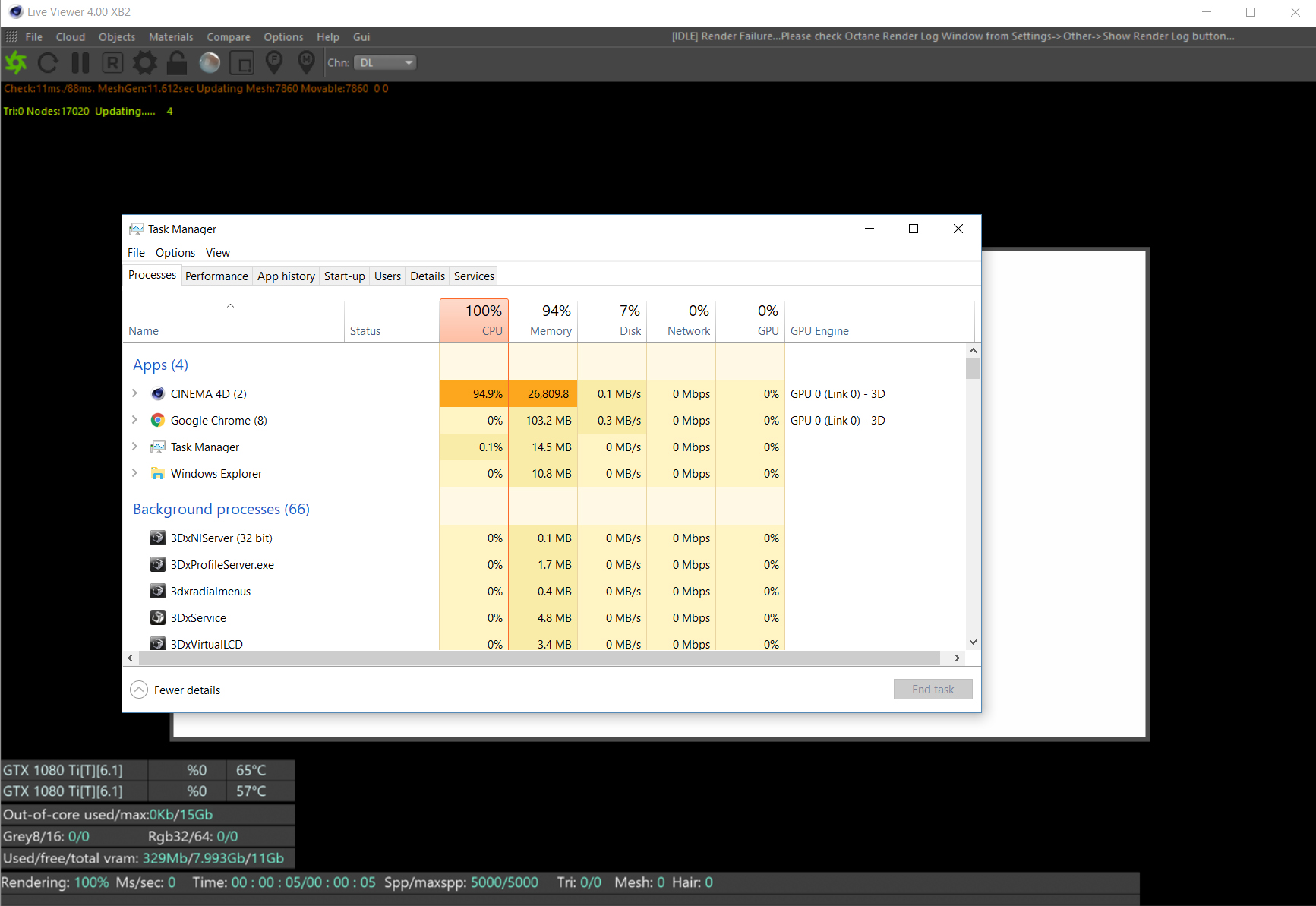
Task: Open the Live Viewer File menu
Action: [x=34, y=36]
